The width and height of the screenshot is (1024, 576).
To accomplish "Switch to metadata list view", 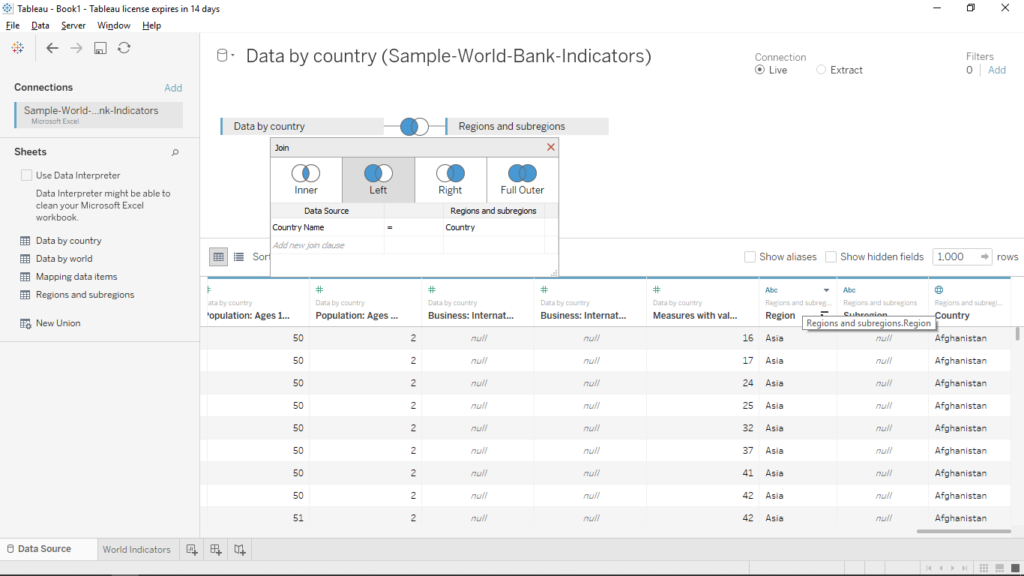I will click(x=239, y=257).
